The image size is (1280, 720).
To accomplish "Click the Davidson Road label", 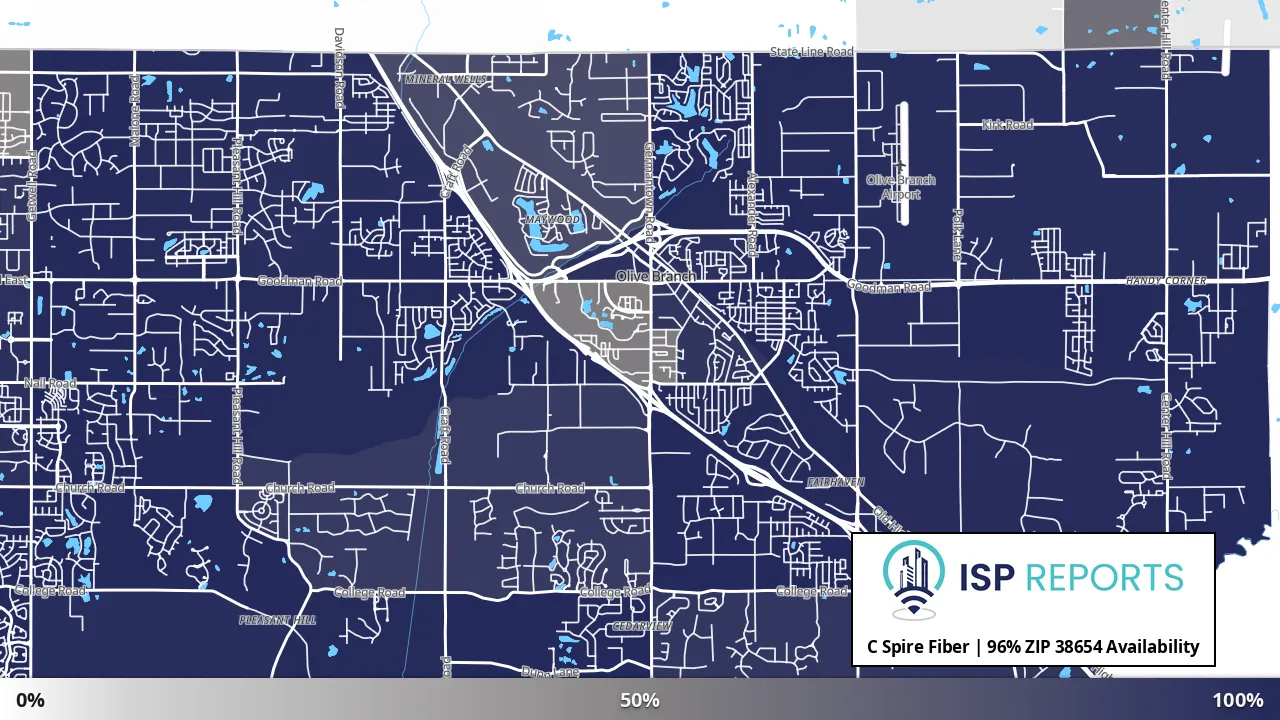I will pyautogui.click(x=338, y=68).
